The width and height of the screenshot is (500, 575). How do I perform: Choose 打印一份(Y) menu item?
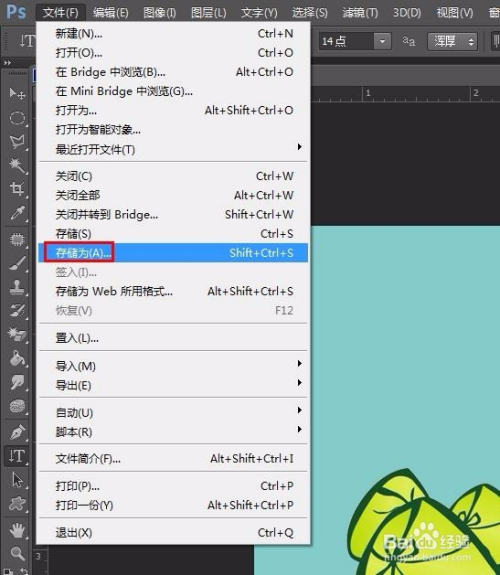[173, 505]
